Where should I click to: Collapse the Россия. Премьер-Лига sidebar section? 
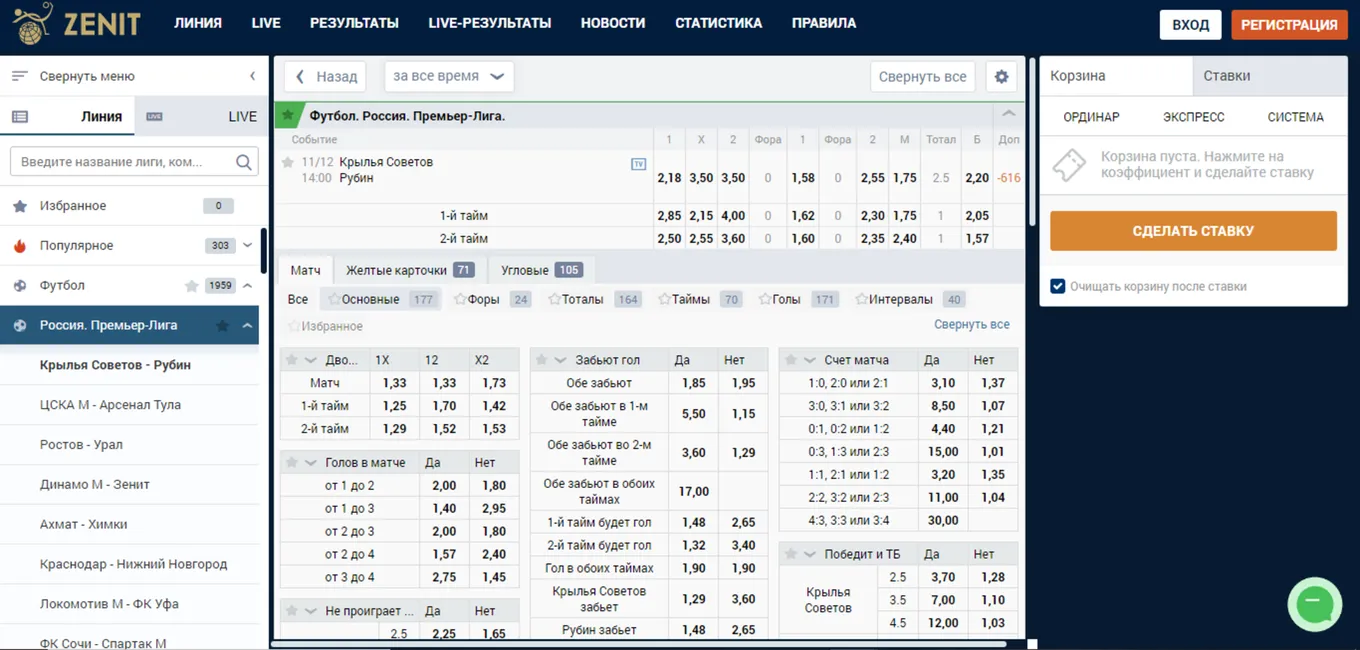(248, 325)
